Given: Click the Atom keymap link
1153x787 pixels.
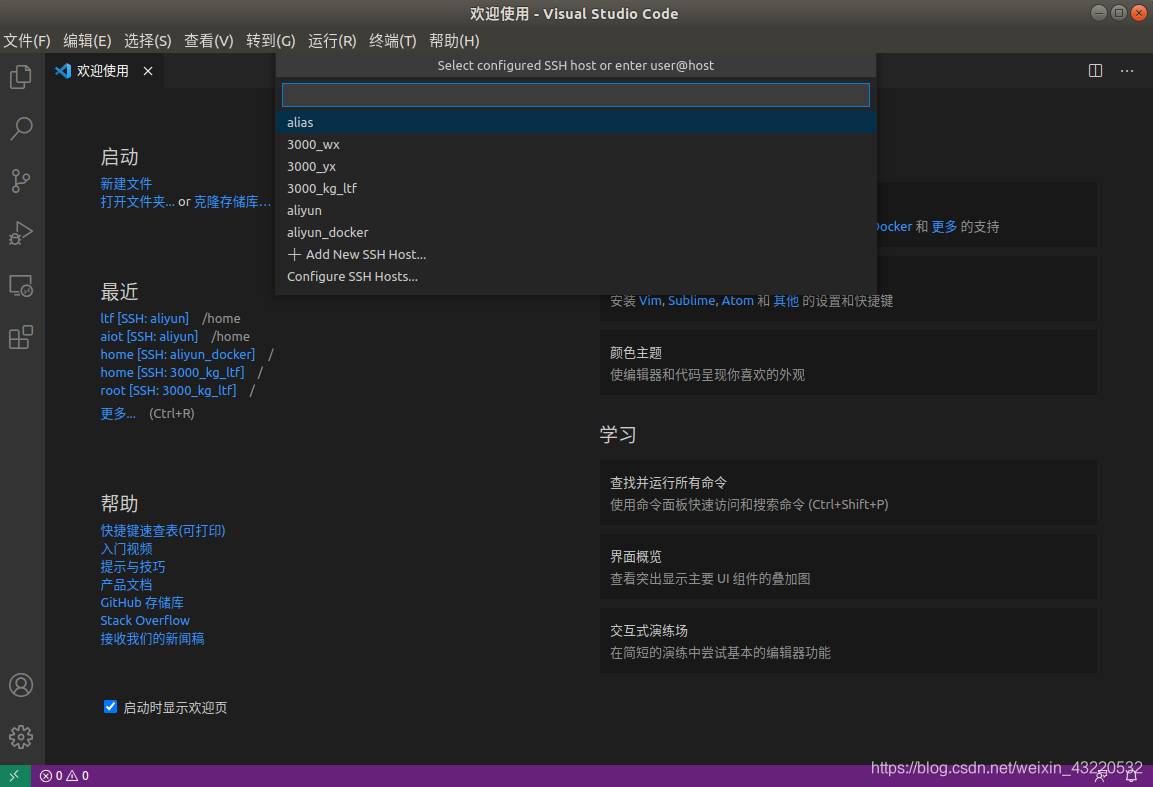Looking at the screenshot, I should click(x=737, y=301).
